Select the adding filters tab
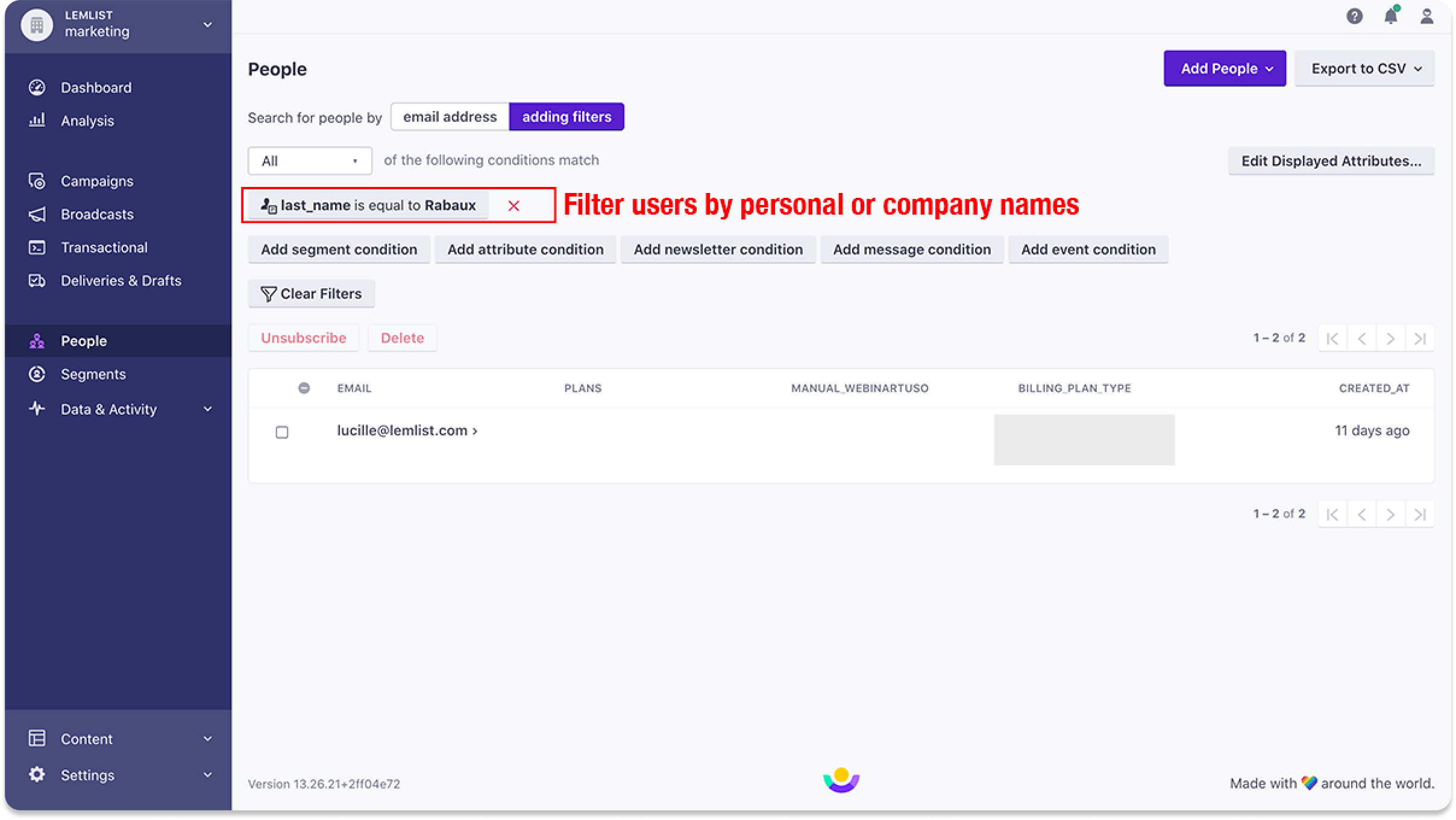Viewport: 1456px width, 820px height. 566,116
